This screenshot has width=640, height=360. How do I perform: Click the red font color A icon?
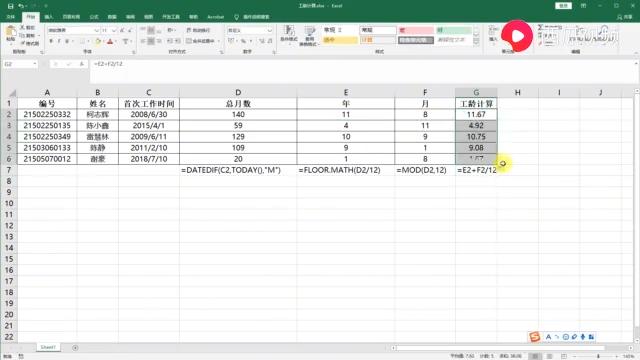pyautogui.click(x=110, y=41)
